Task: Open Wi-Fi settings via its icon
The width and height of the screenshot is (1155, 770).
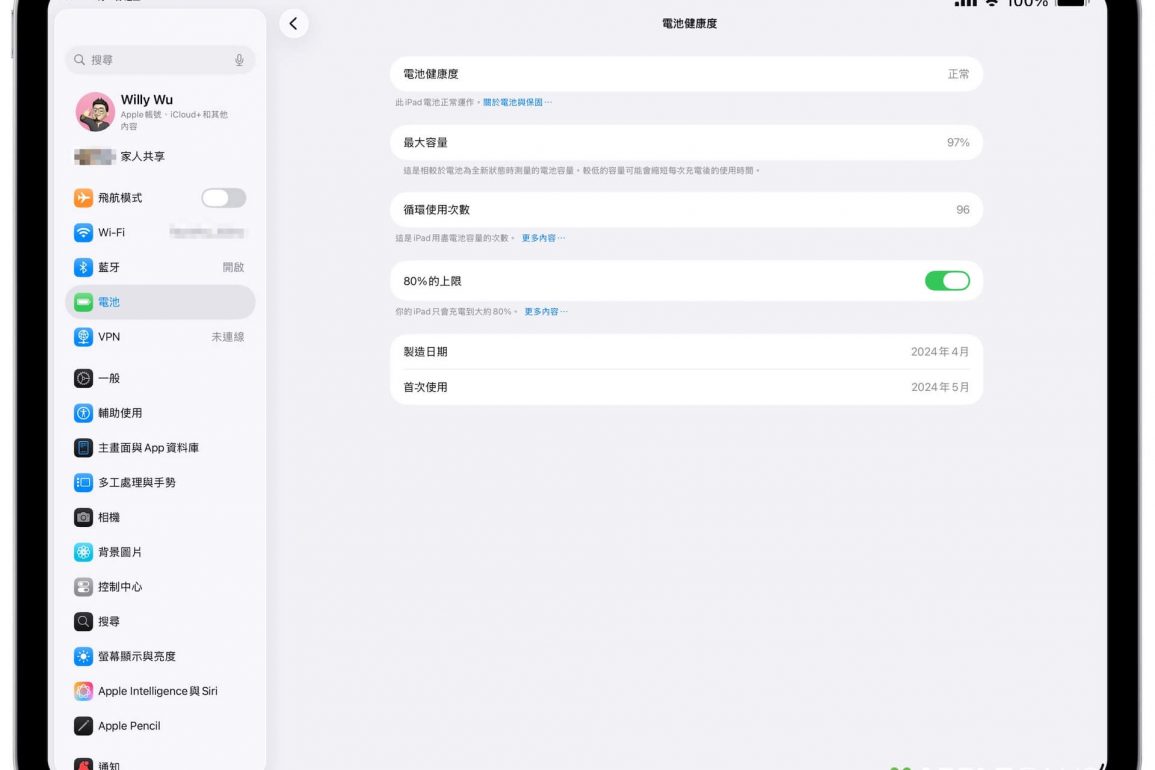Action: pyautogui.click(x=84, y=233)
